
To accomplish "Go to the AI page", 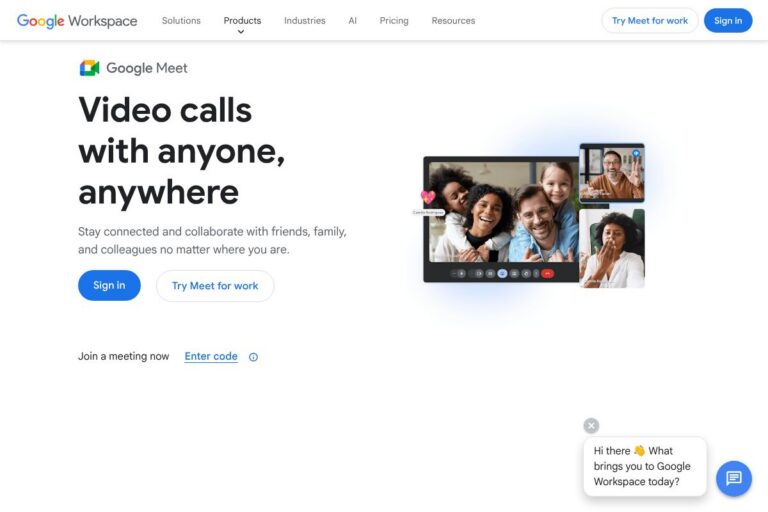I will 352,21.
